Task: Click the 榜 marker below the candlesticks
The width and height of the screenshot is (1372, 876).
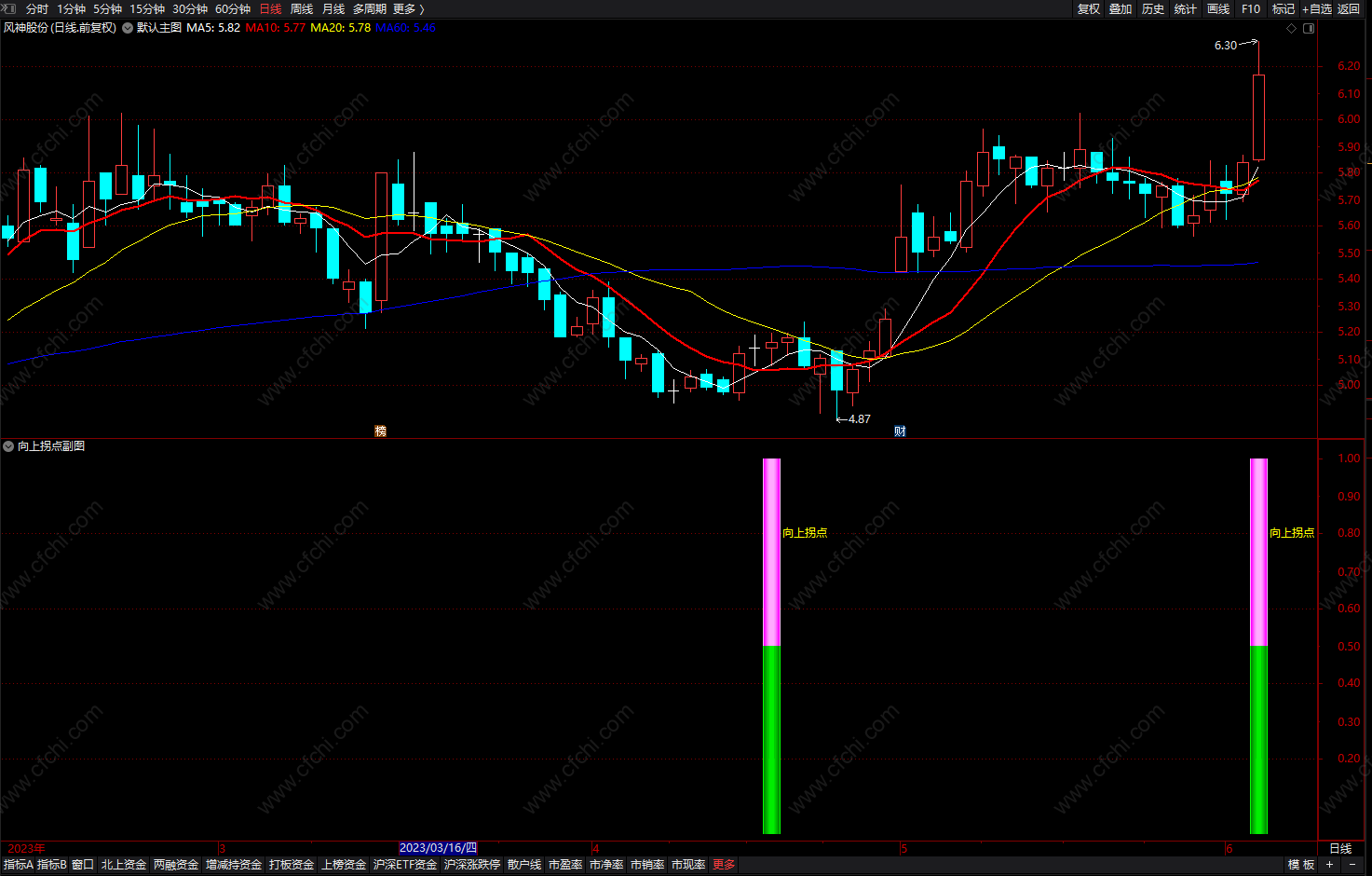Action: point(380,431)
